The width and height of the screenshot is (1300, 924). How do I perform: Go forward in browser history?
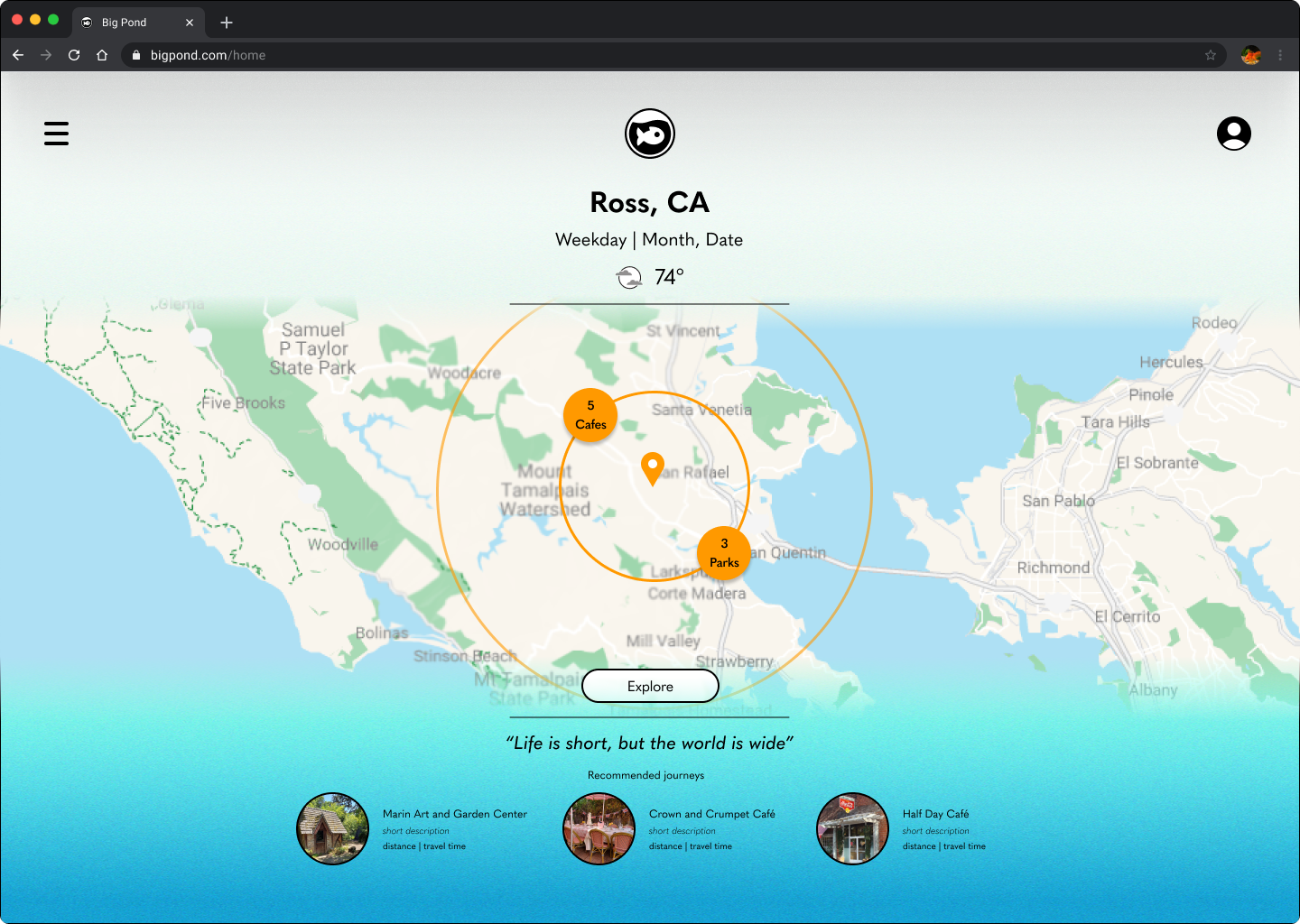46,55
